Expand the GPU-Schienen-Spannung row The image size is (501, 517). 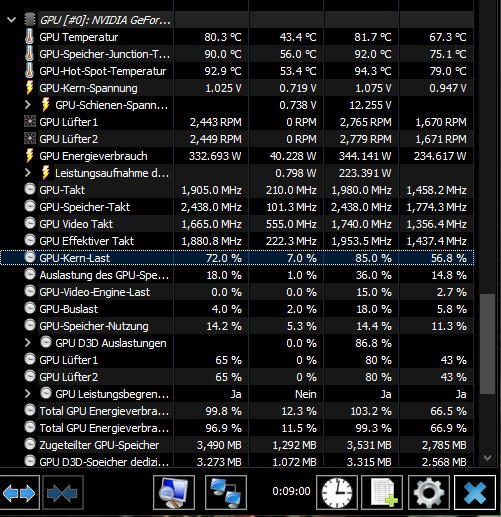click(28, 105)
